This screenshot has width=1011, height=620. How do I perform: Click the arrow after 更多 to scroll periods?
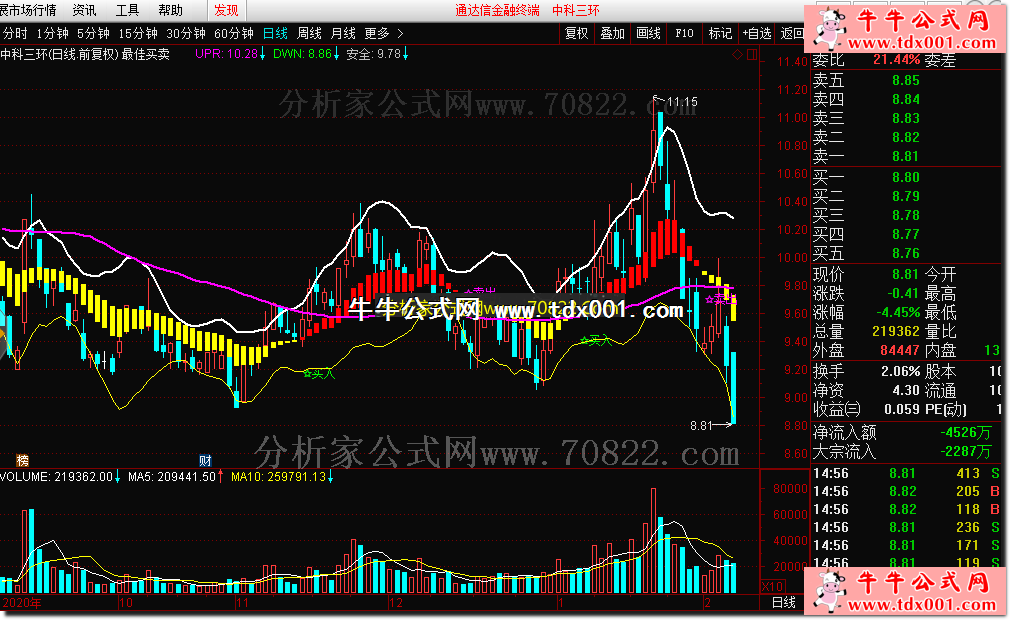click(399, 33)
